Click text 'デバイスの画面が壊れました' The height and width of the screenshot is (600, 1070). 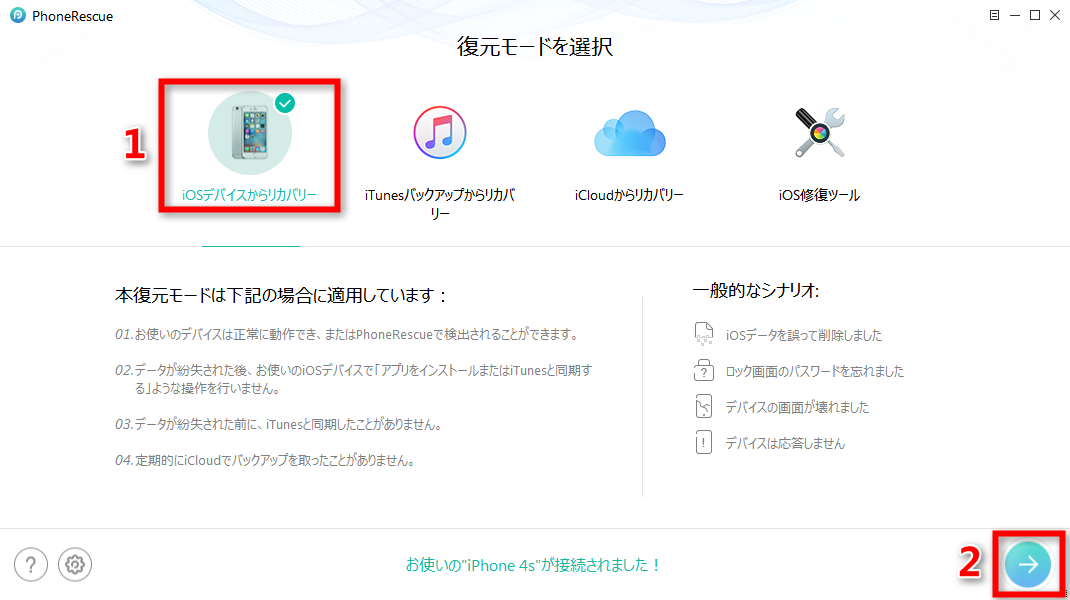click(797, 408)
